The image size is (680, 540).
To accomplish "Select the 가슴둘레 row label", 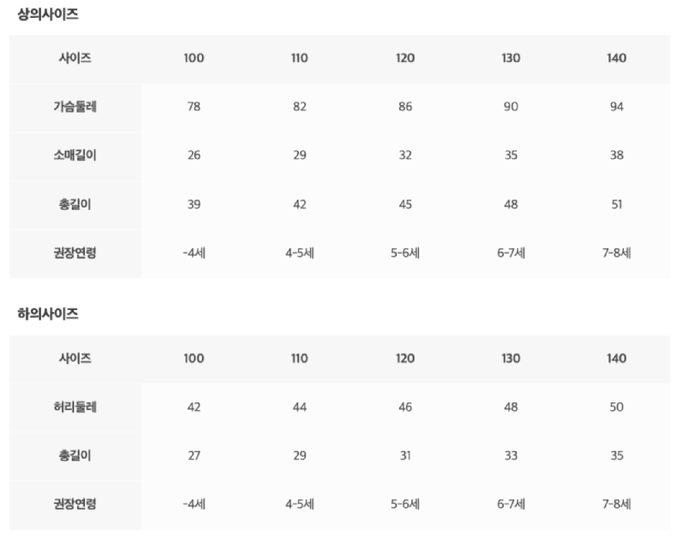I will pos(75,107).
